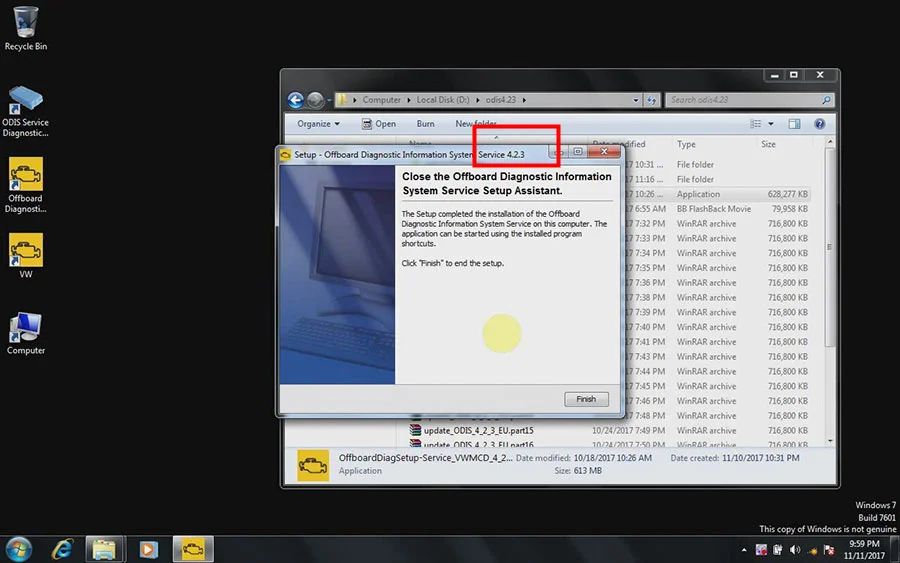Toggle the preview pane button
Viewport: 900px width, 563px height.
click(x=794, y=124)
